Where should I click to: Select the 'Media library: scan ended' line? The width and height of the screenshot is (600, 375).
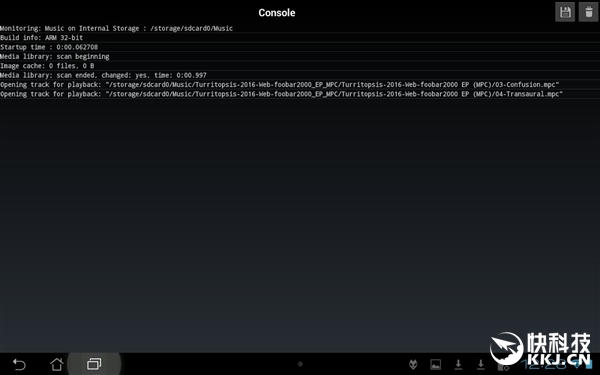(300, 75)
